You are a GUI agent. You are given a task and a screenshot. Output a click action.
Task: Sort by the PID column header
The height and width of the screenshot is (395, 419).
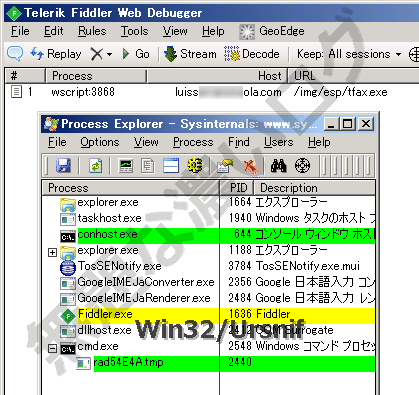pos(237,188)
